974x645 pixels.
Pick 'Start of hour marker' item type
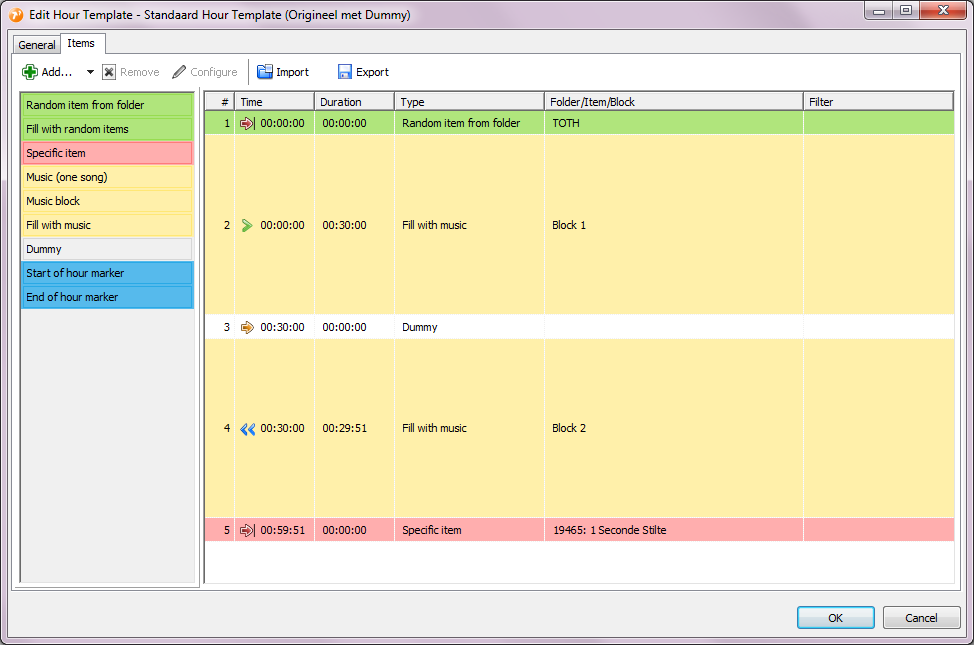point(107,273)
